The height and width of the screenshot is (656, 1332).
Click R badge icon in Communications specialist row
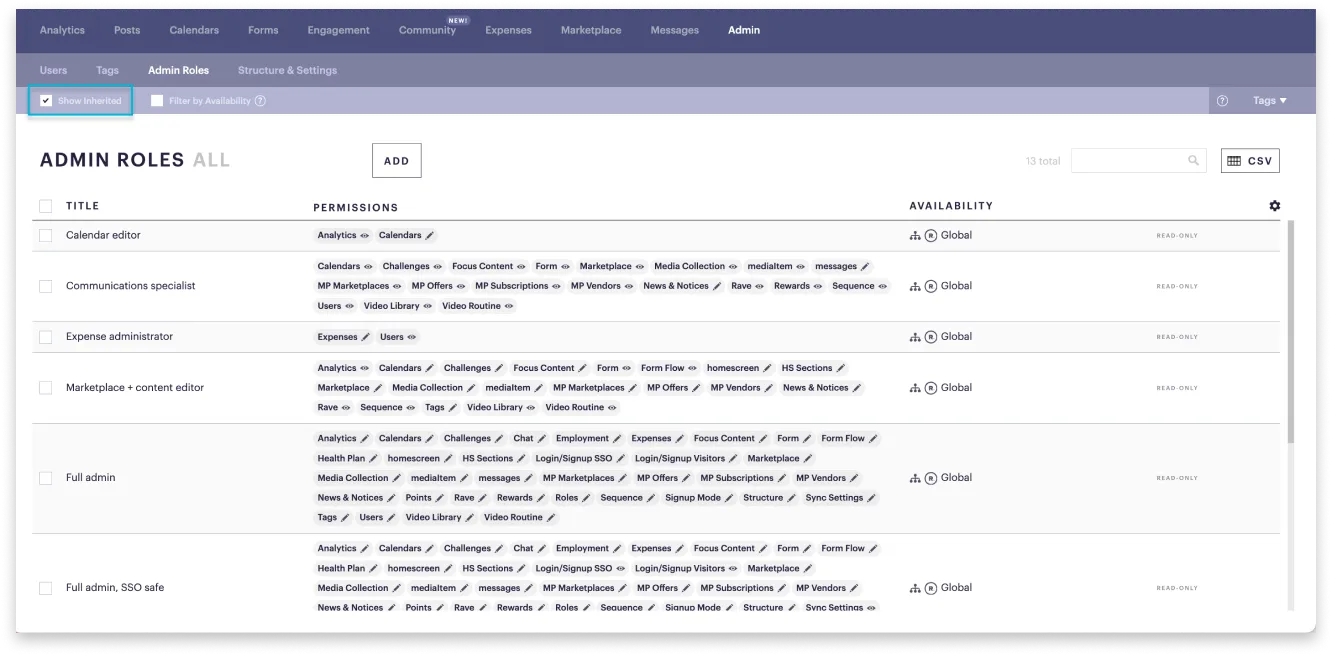931,286
